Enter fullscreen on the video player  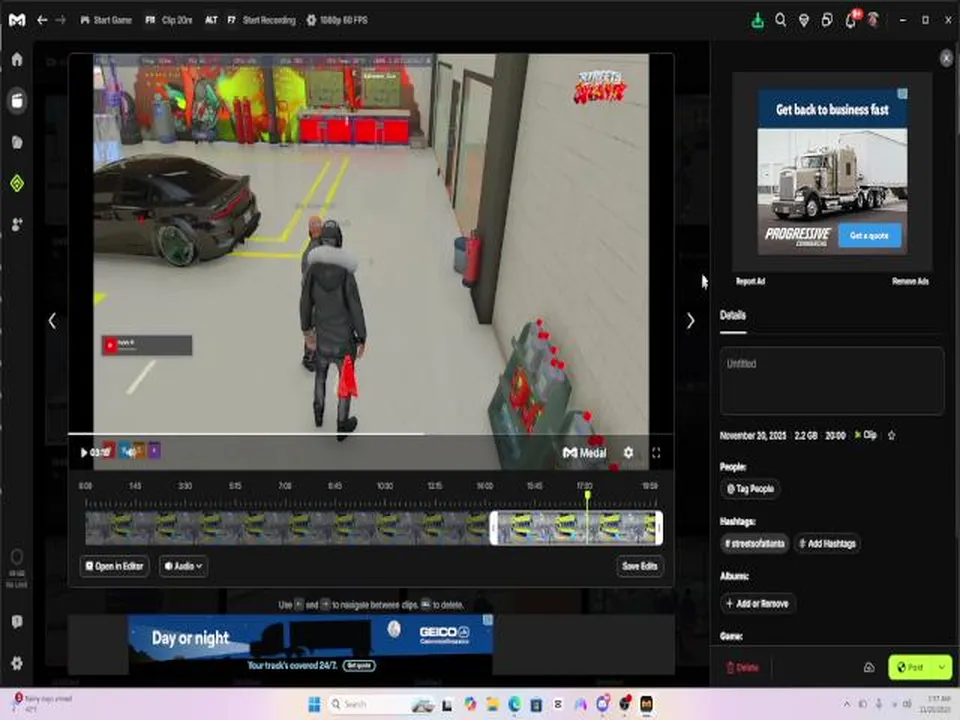pos(656,452)
